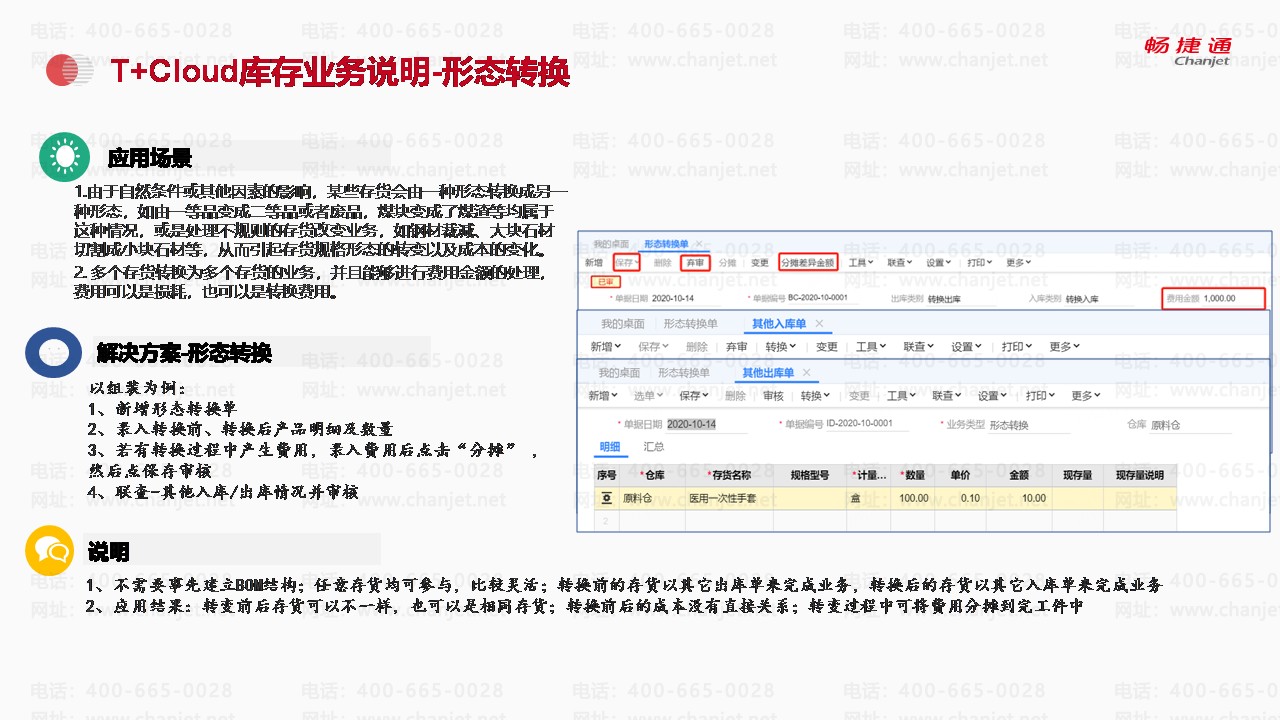Open 联查 dropdown in the 其他出库单 toolbar
The image size is (1280, 720).
click(946, 396)
